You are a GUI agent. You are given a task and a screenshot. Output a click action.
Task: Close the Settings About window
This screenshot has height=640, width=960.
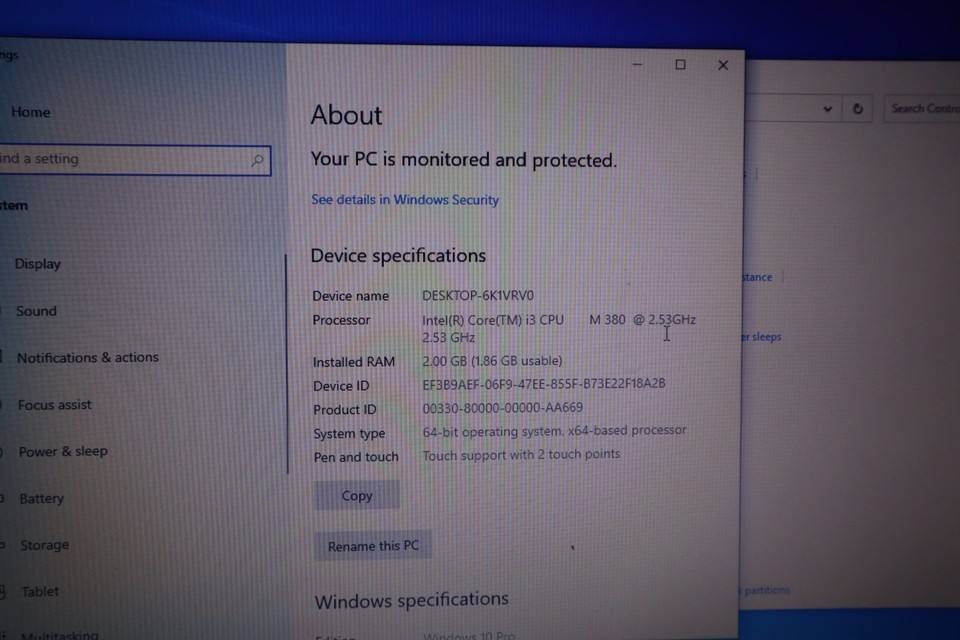[x=723, y=65]
